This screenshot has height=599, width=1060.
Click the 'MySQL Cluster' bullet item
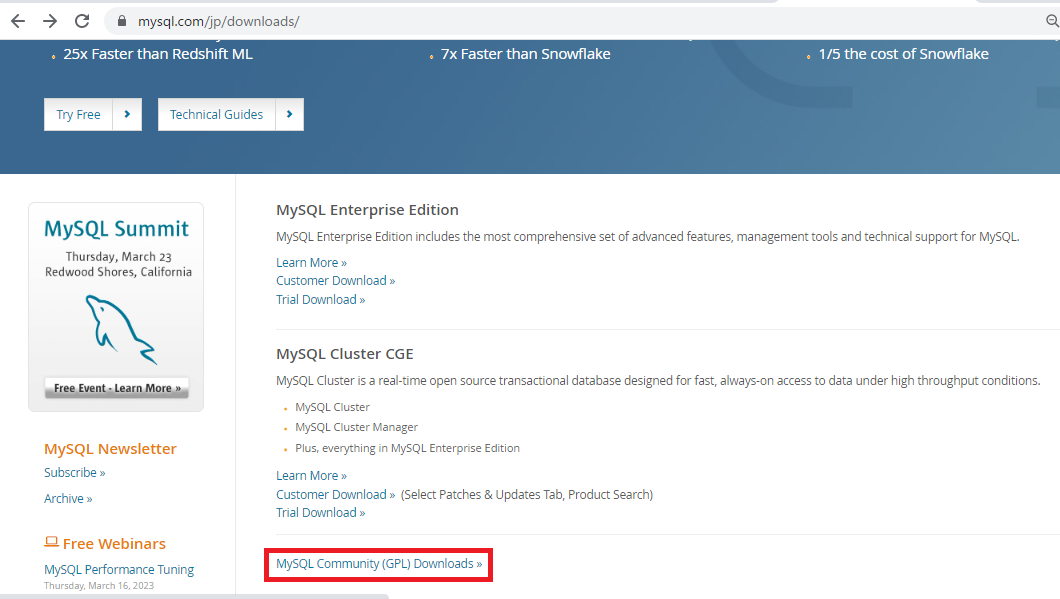[x=333, y=407]
